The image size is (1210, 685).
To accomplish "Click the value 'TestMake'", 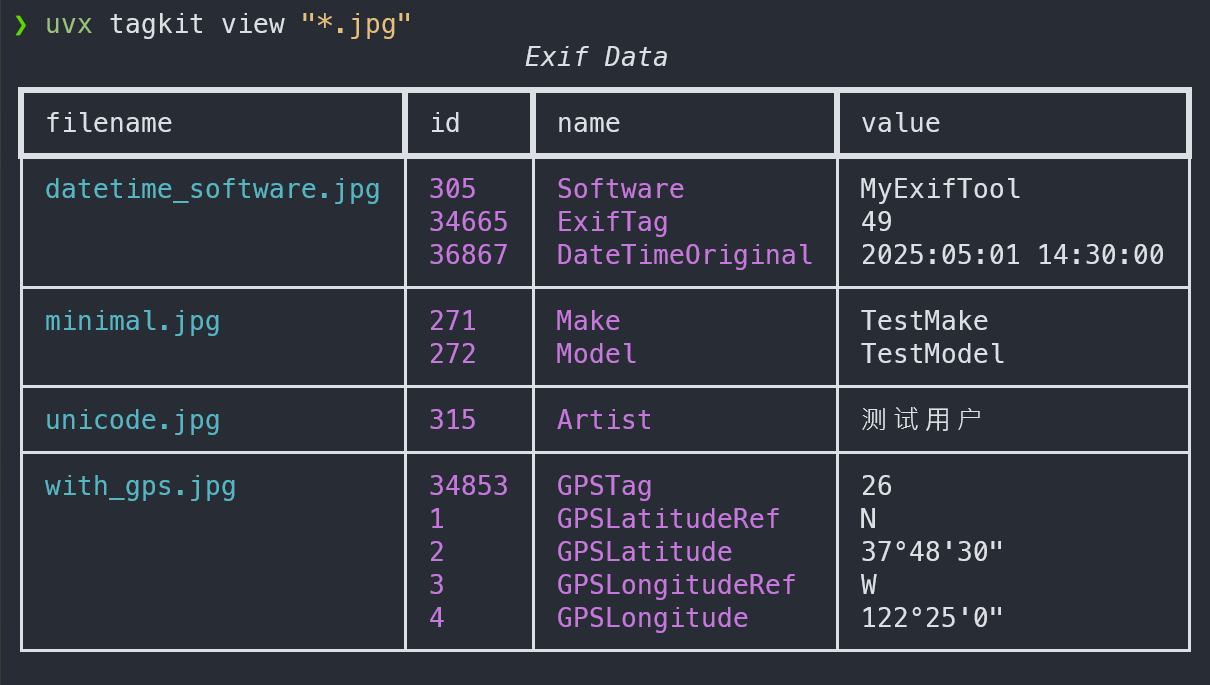I will pos(924,321).
